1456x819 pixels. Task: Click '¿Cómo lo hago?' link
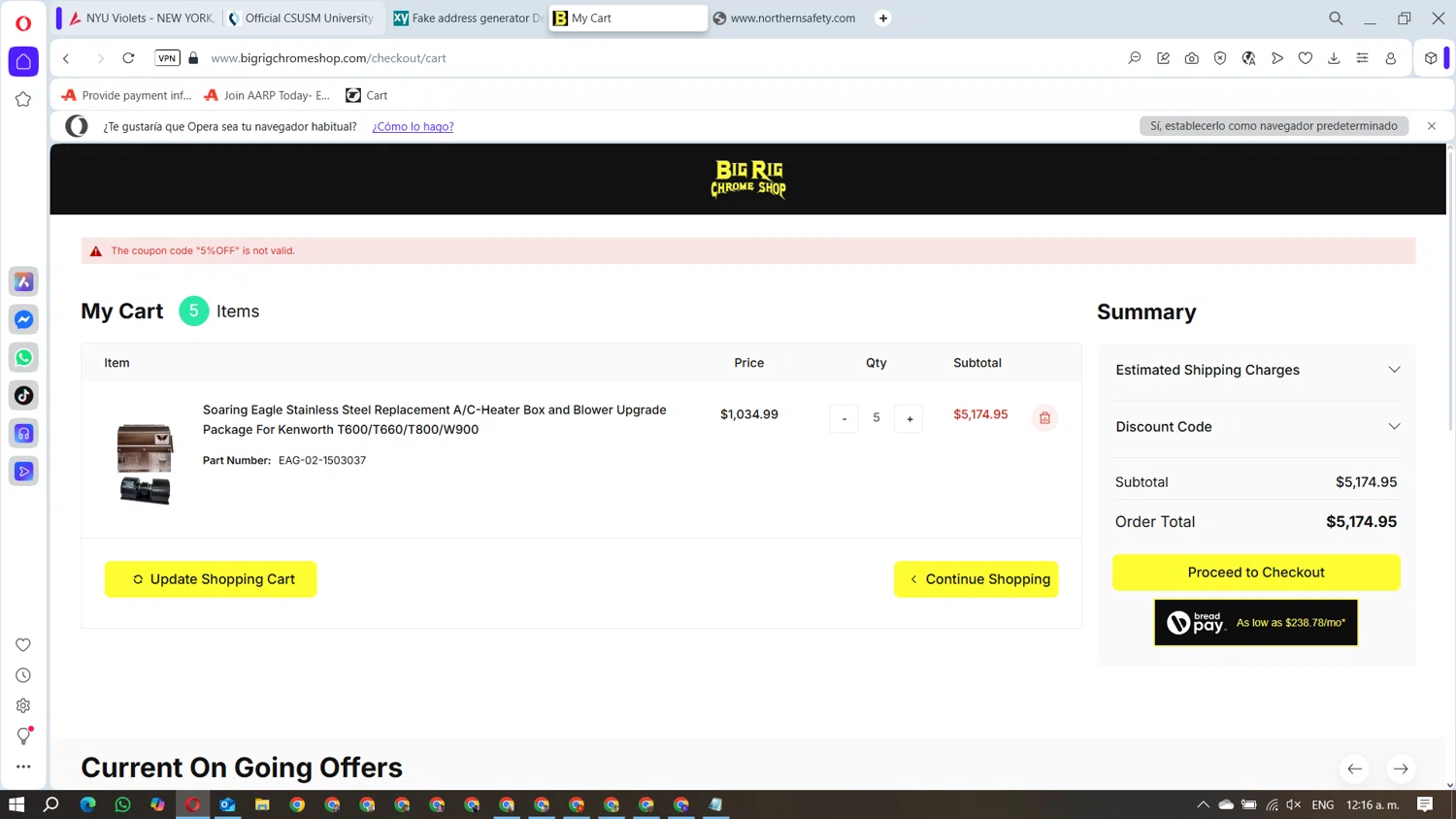413,126
